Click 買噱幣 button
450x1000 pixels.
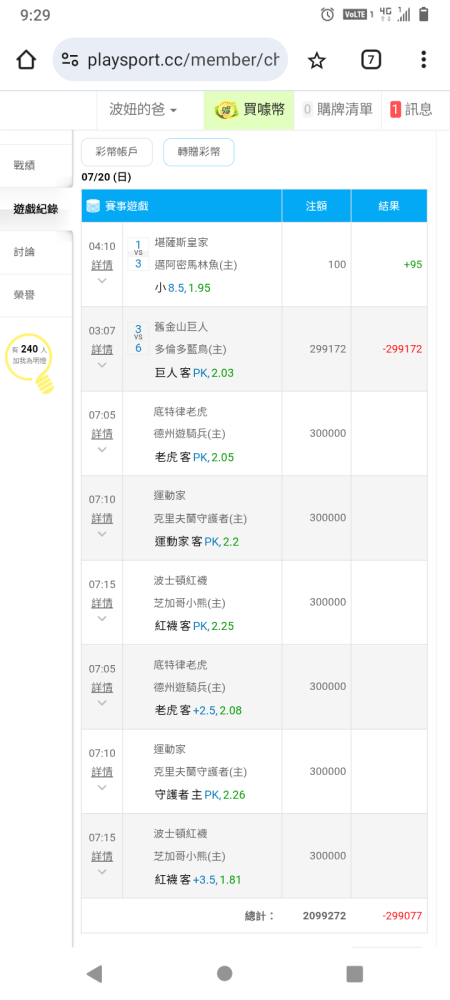[x=249, y=110]
